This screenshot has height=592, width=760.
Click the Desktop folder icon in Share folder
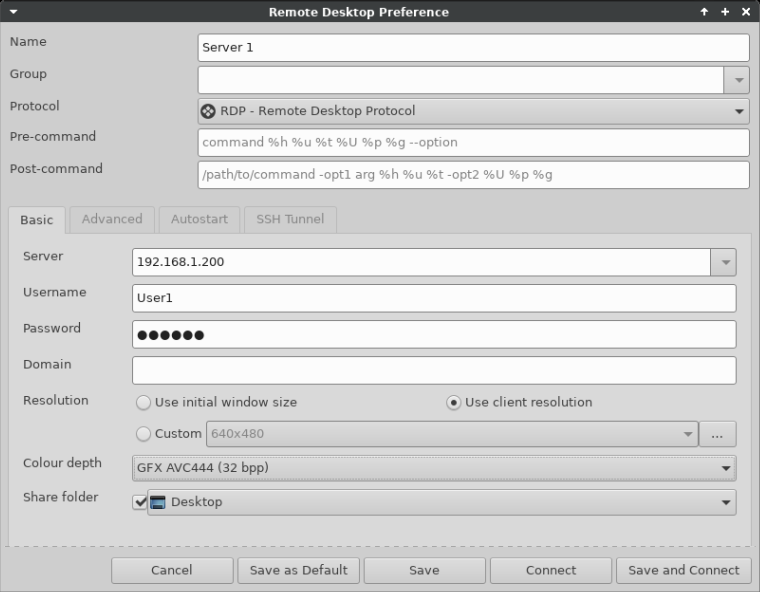158,502
